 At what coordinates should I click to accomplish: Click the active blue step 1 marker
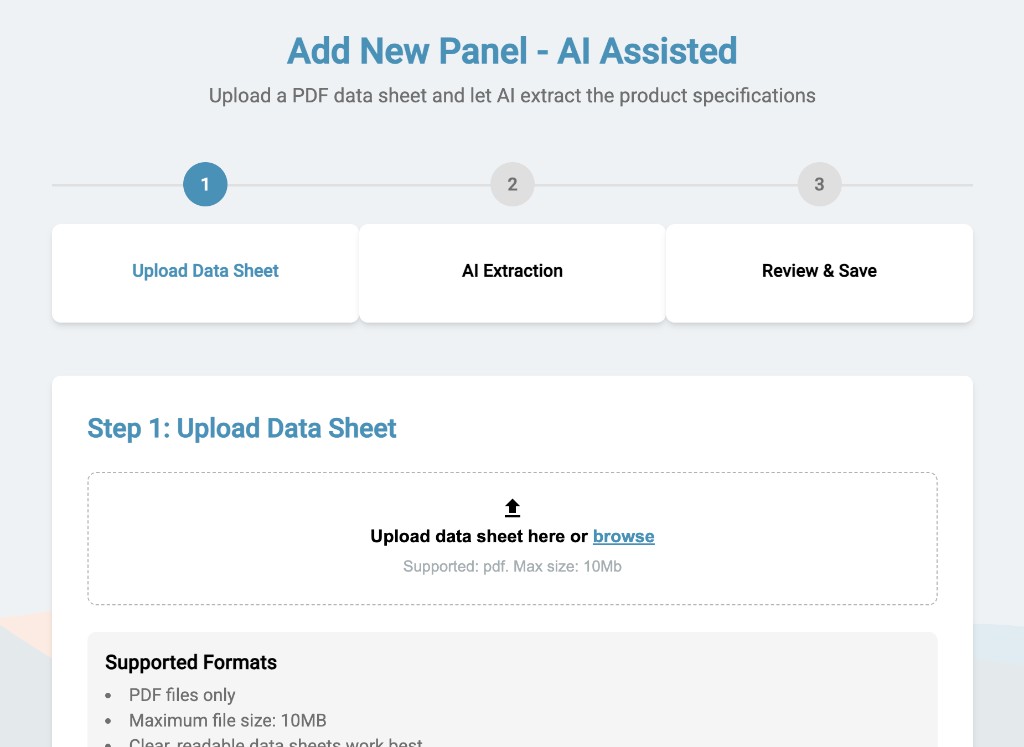click(205, 184)
